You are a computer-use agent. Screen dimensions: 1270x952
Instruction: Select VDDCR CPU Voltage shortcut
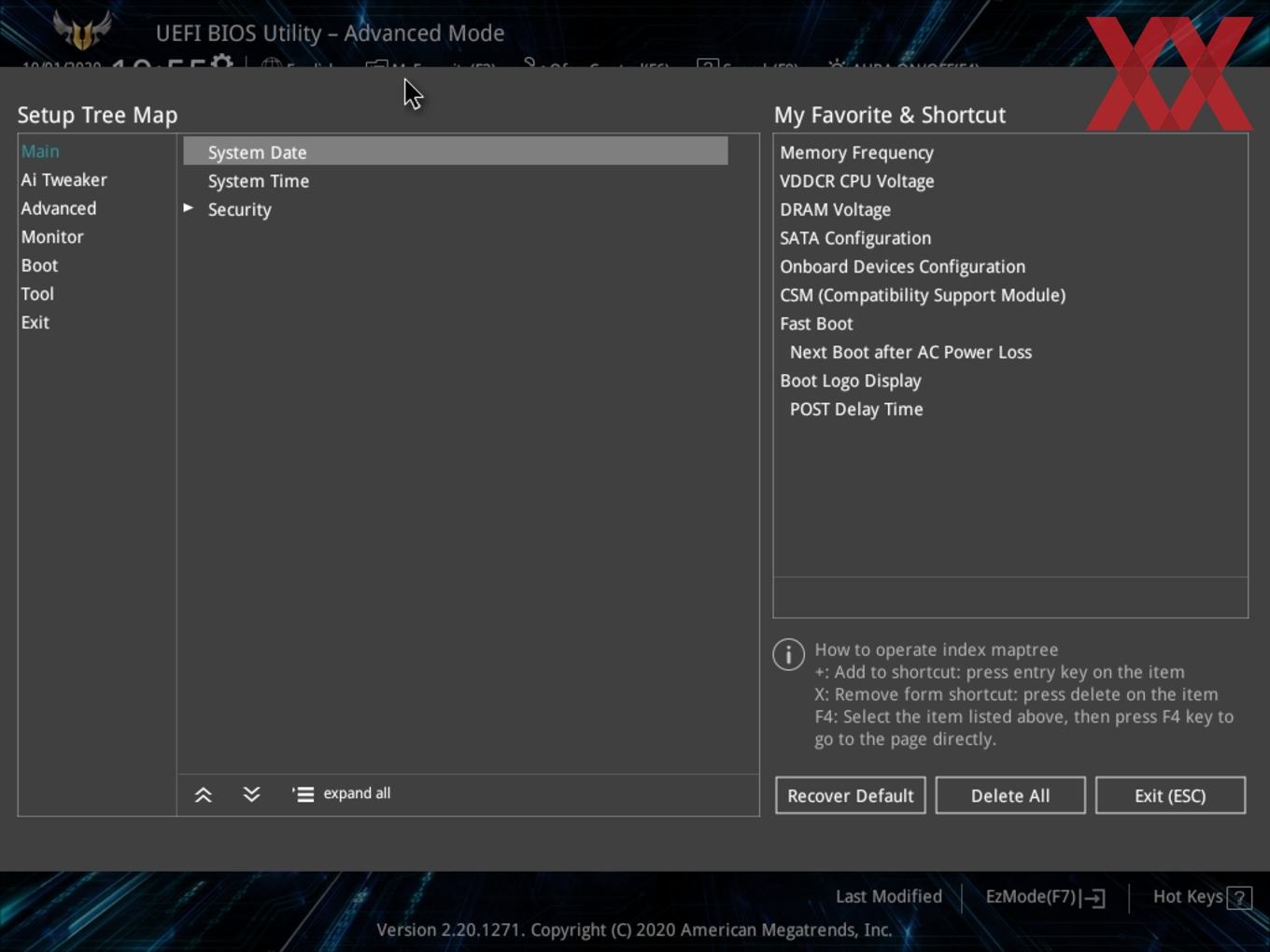856,181
